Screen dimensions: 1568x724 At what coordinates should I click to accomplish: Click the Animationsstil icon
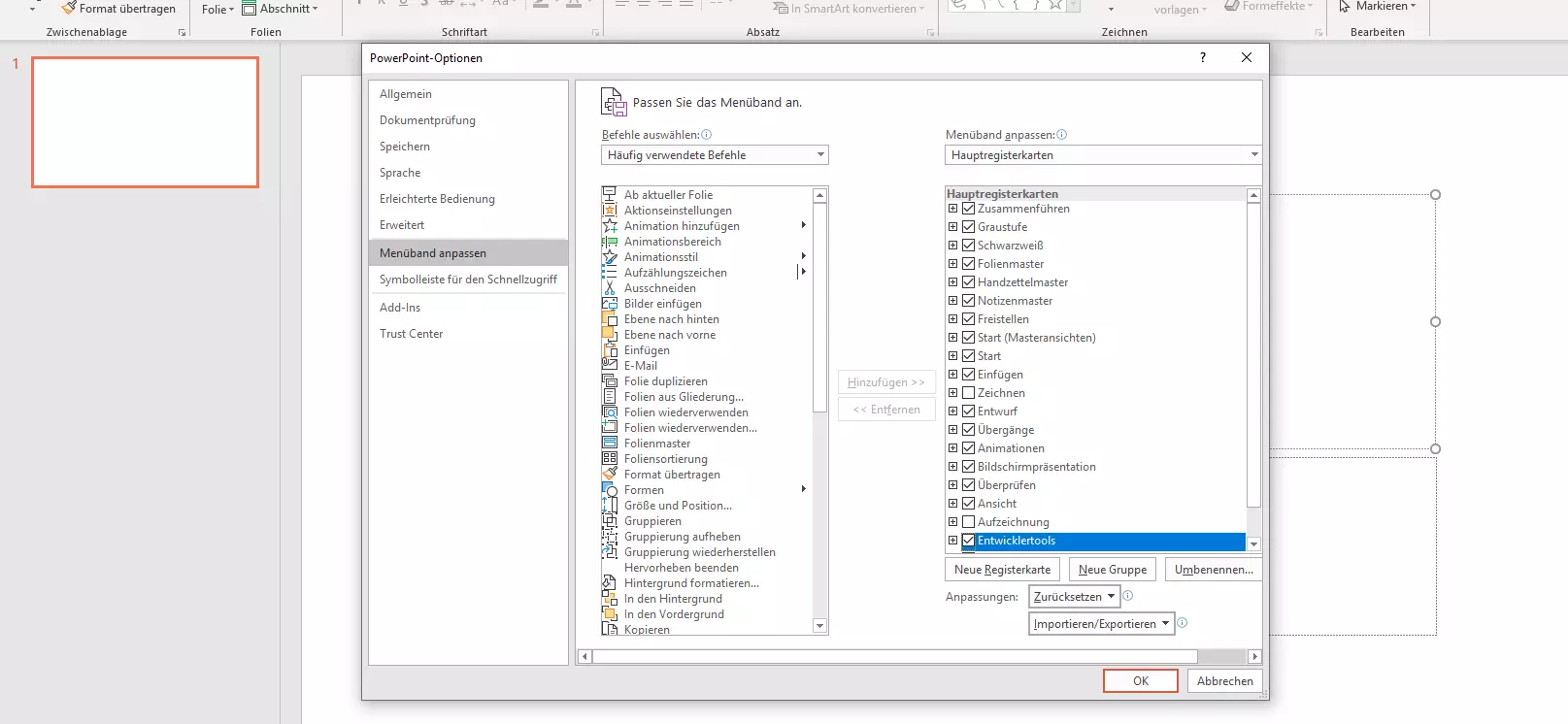pyautogui.click(x=610, y=256)
